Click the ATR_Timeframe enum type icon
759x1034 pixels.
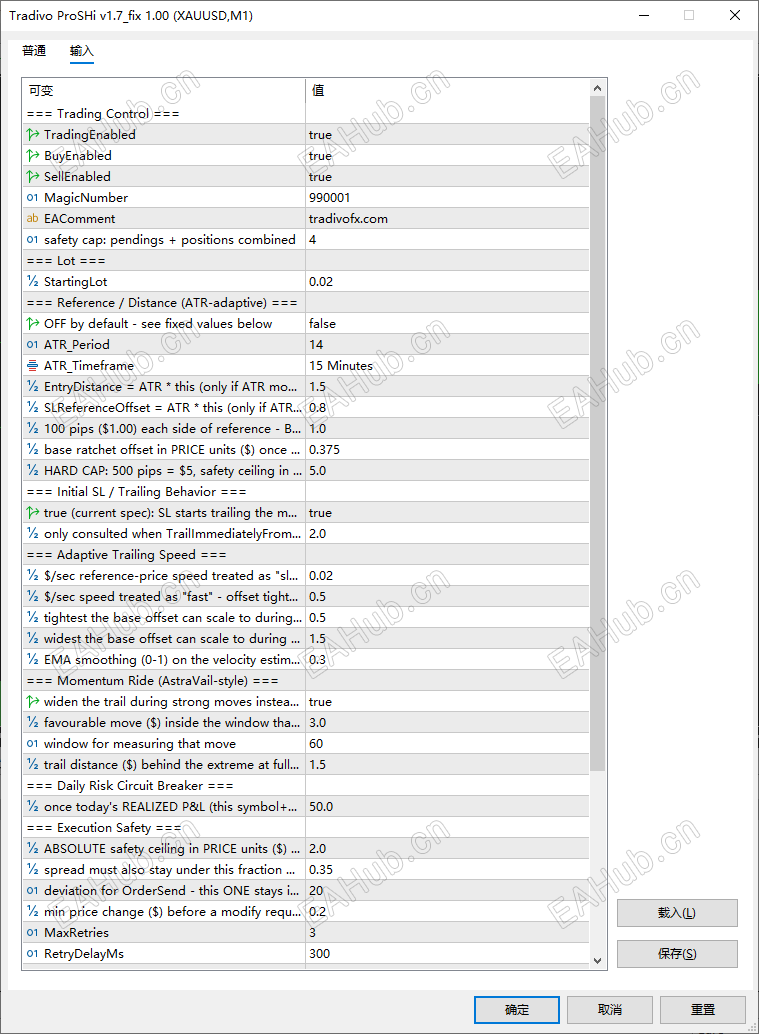click(x=32, y=366)
